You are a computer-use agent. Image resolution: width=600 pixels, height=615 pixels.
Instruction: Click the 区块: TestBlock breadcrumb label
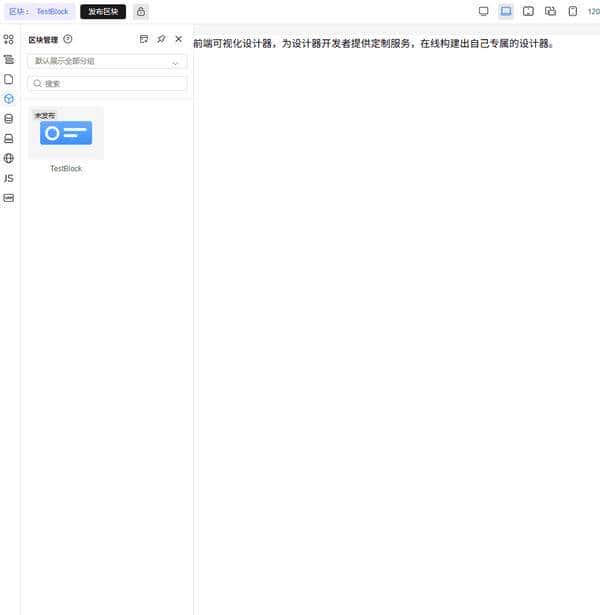point(39,12)
